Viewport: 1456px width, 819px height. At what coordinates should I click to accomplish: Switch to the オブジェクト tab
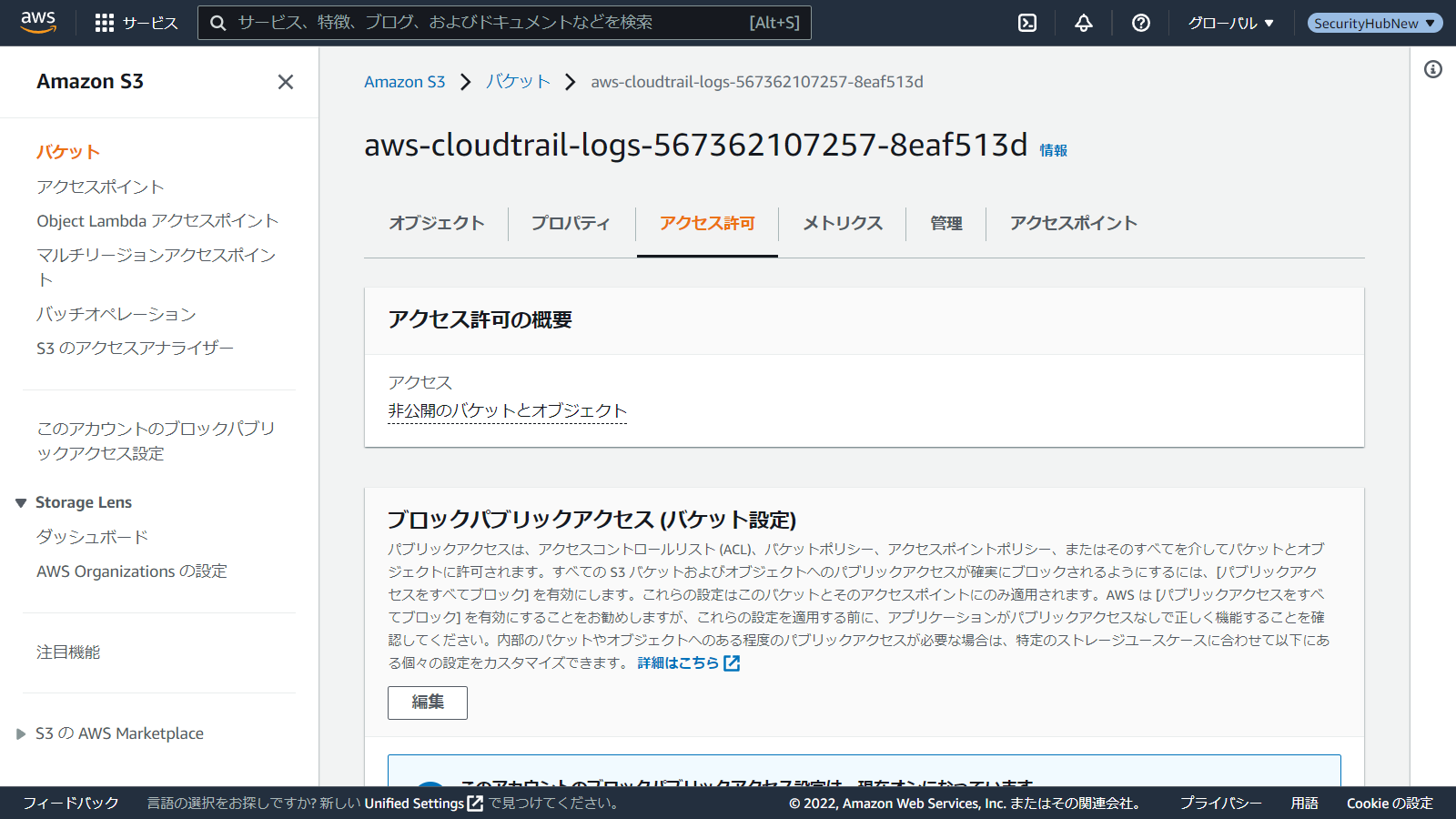437,223
